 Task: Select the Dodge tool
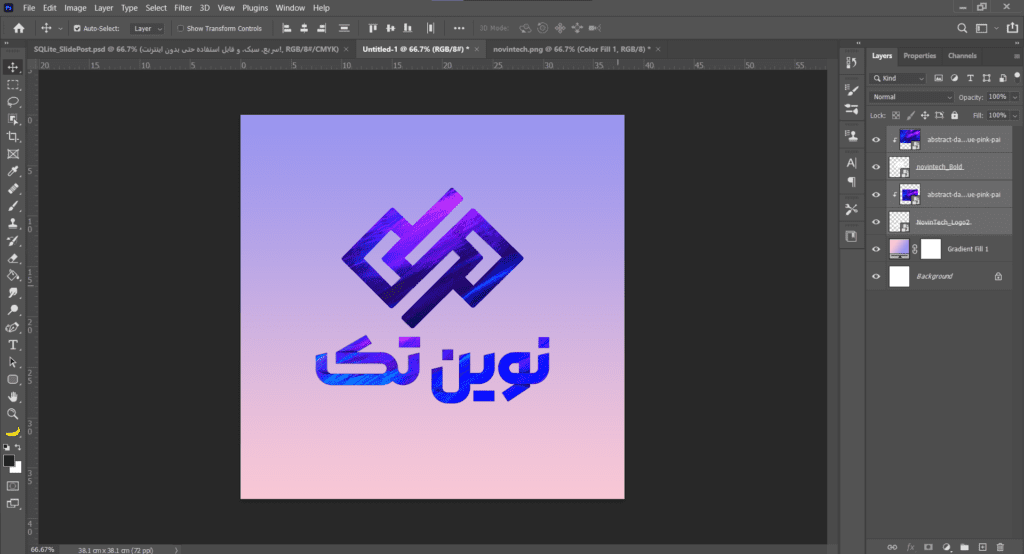(12, 310)
